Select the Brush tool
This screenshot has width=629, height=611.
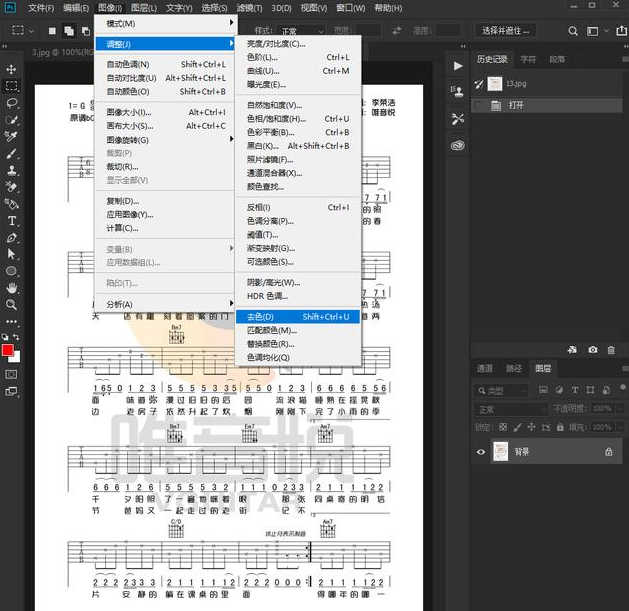click(11, 153)
